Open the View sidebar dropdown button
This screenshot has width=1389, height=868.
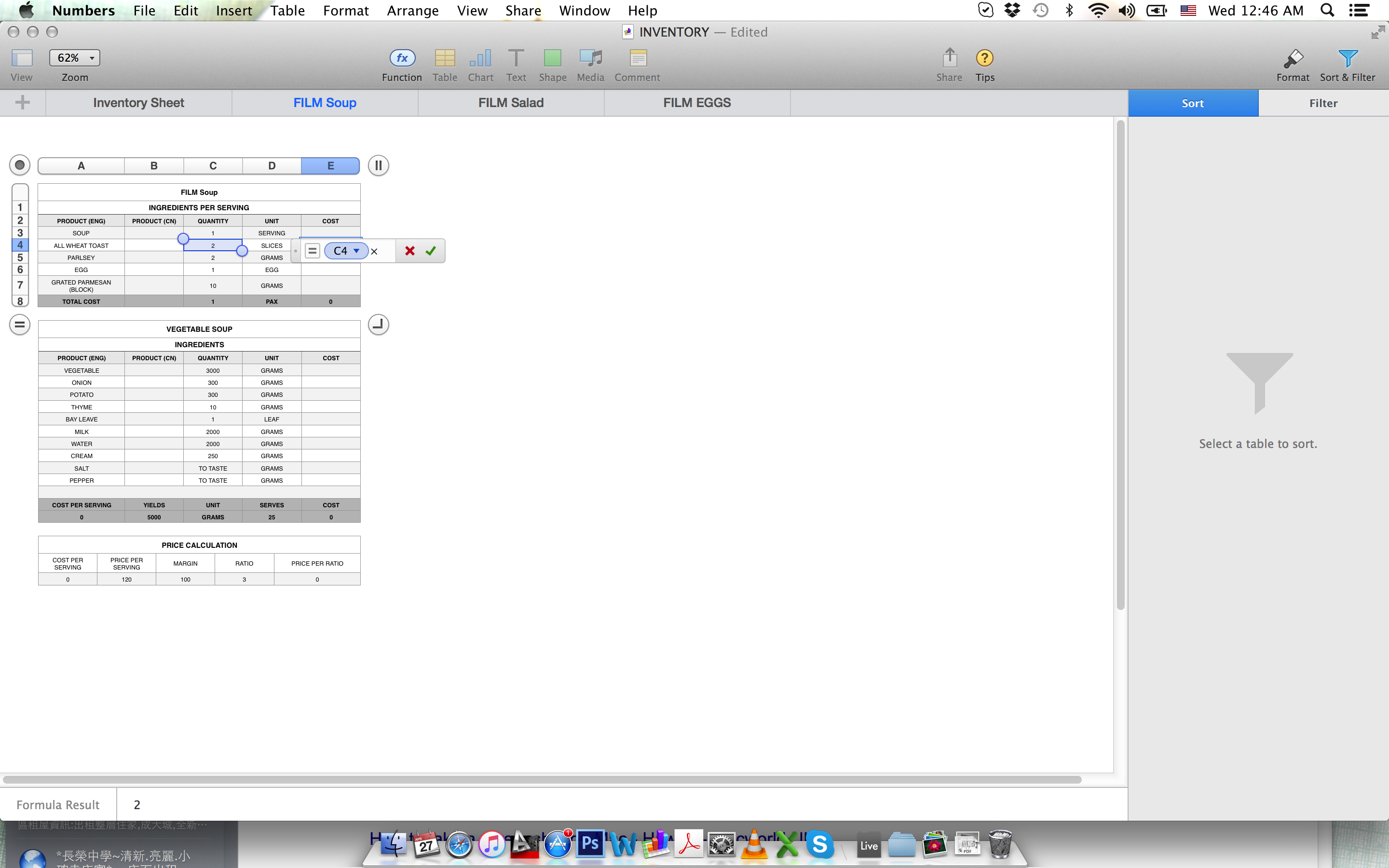click(22, 58)
